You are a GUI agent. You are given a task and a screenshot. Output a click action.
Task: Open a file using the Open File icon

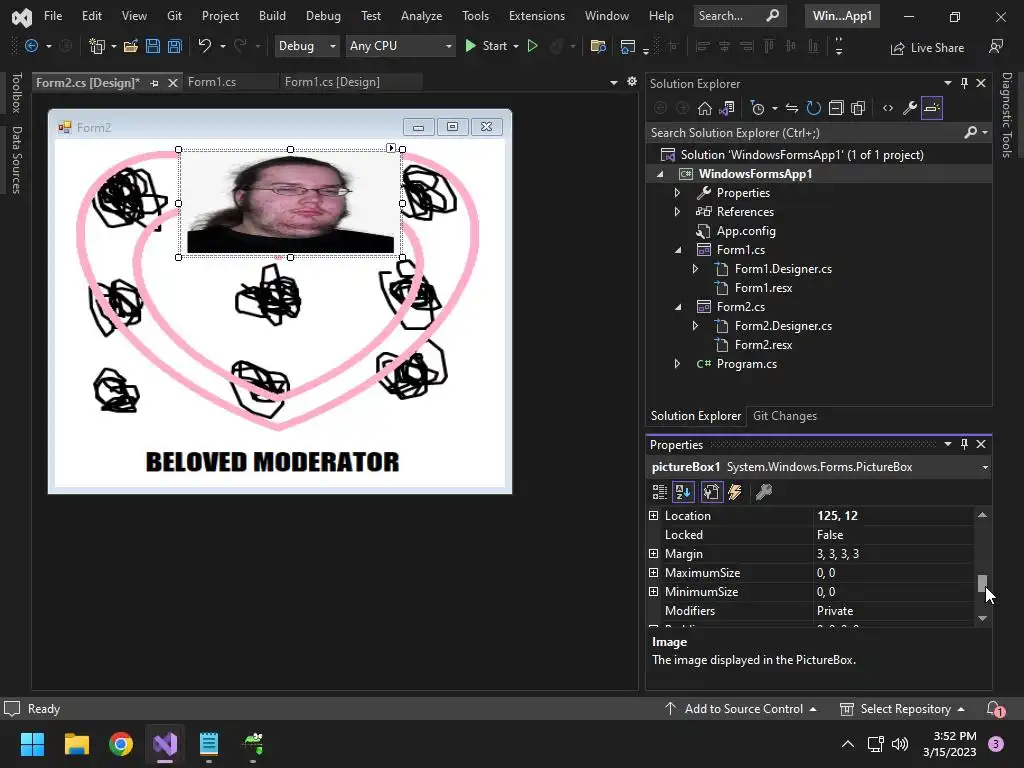131,46
